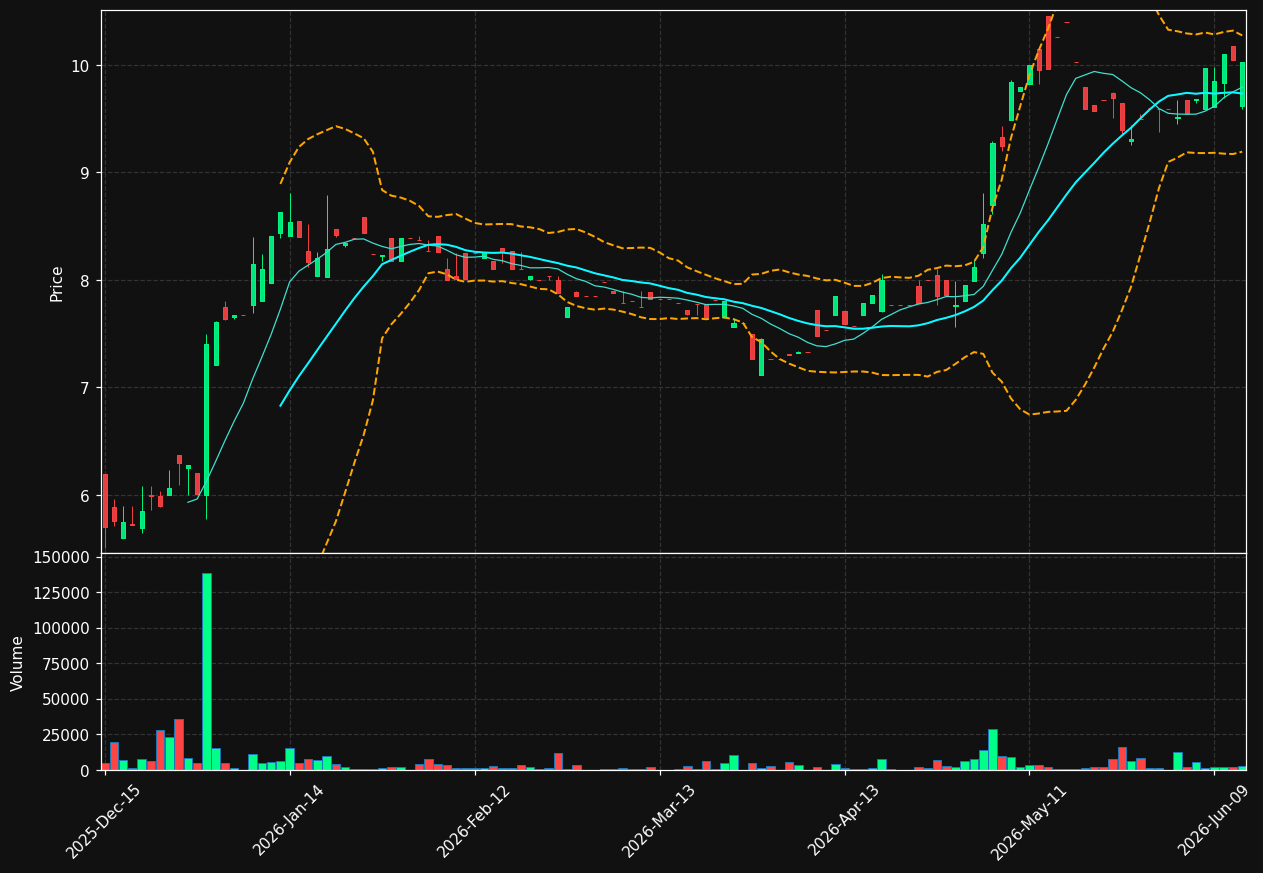This screenshot has height=873, width=1263.
Task: Click the 2026-Mar-13 date label
Action: pos(659,821)
